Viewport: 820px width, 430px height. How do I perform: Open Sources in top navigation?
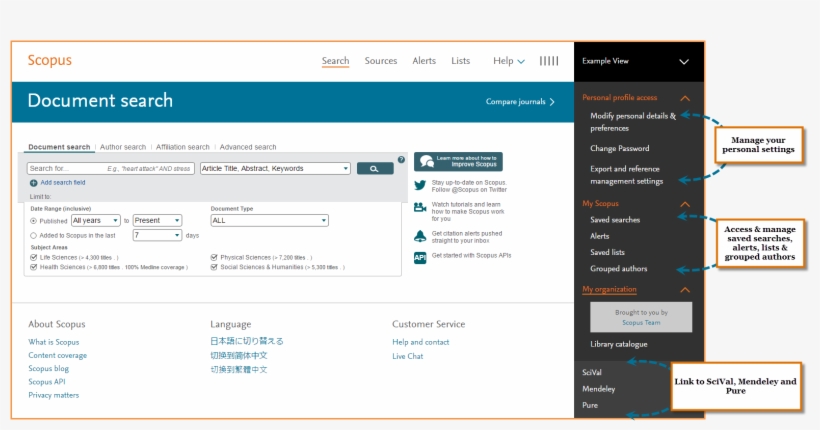(381, 61)
